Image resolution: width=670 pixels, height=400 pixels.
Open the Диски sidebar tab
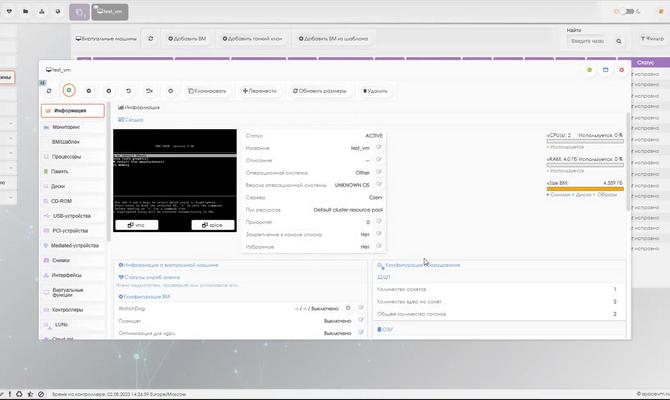tap(73, 186)
